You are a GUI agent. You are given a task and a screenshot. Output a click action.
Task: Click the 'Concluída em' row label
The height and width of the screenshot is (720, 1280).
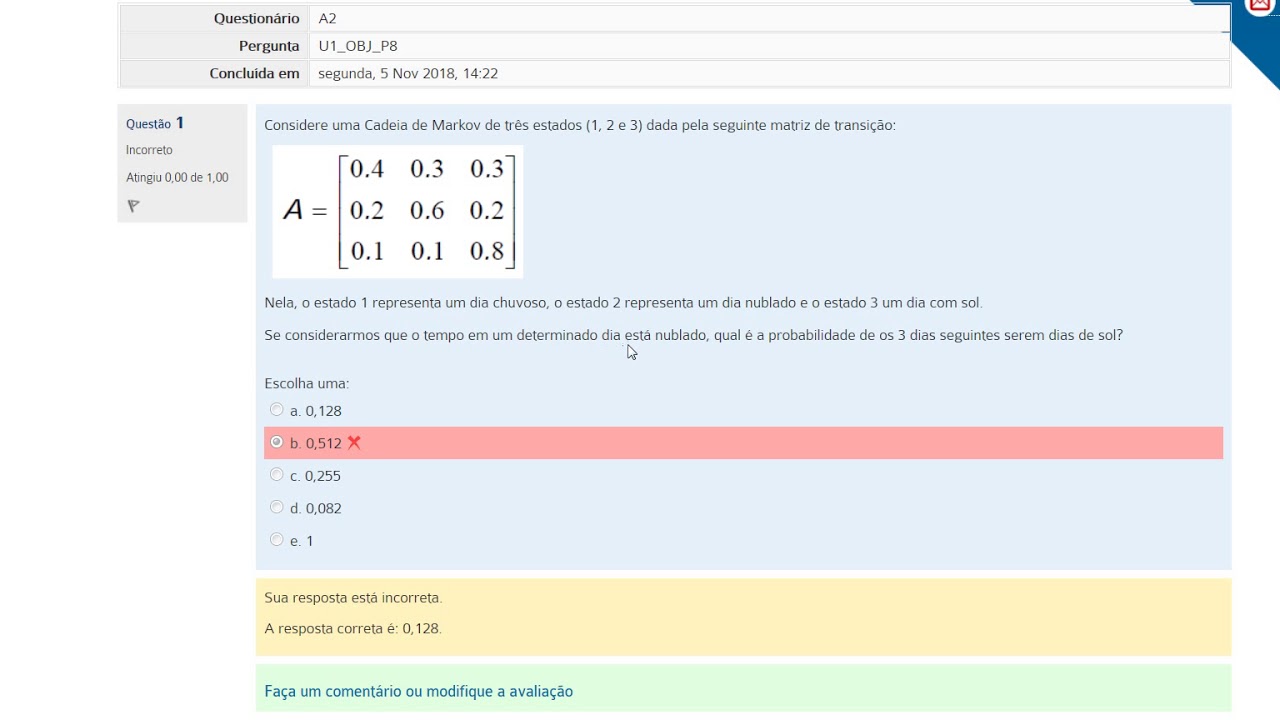254,74
